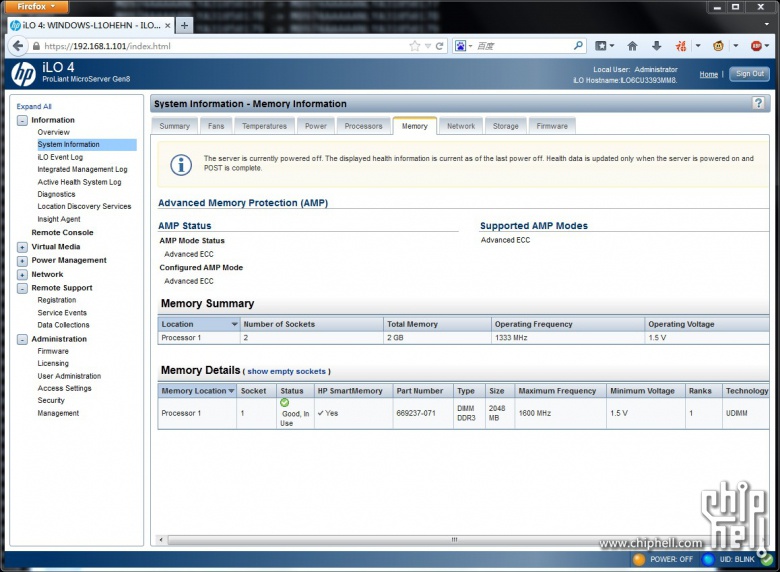780x572 pixels.
Task: Open Security under Administration
Action: pyautogui.click(x=51, y=401)
